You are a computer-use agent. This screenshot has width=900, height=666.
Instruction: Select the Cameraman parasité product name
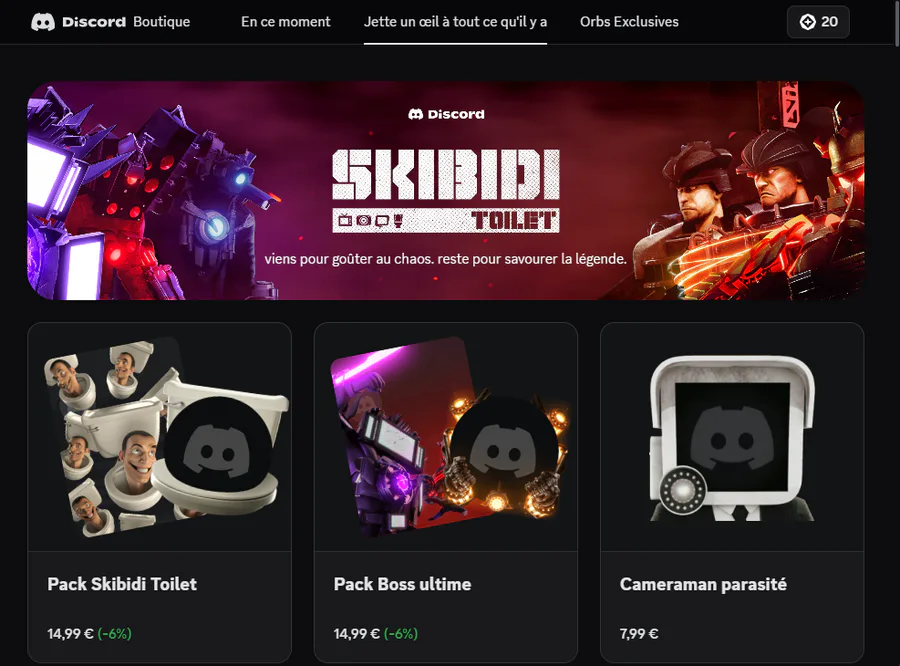click(703, 584)
